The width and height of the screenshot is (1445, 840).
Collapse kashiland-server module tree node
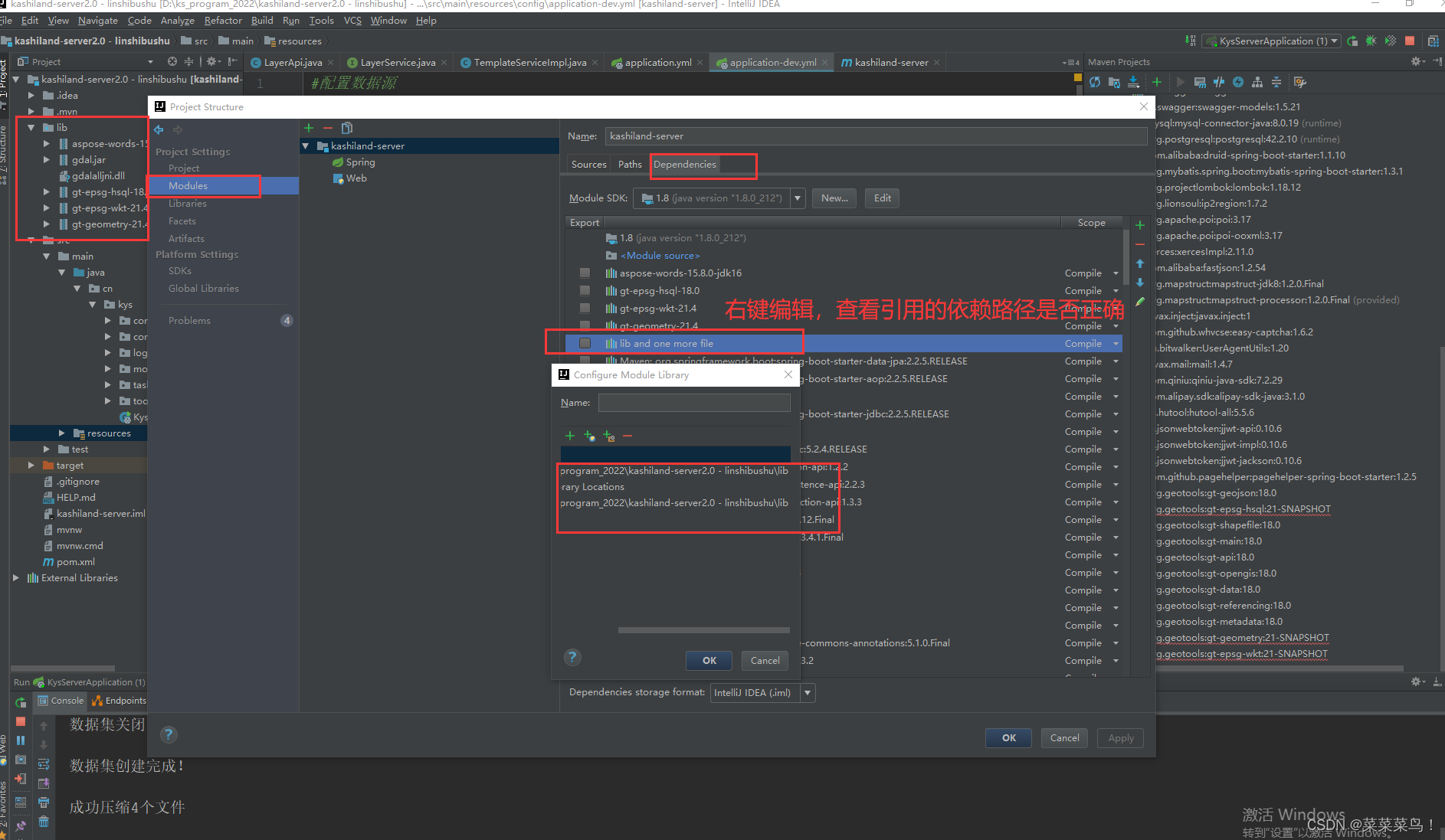[306, 146]
